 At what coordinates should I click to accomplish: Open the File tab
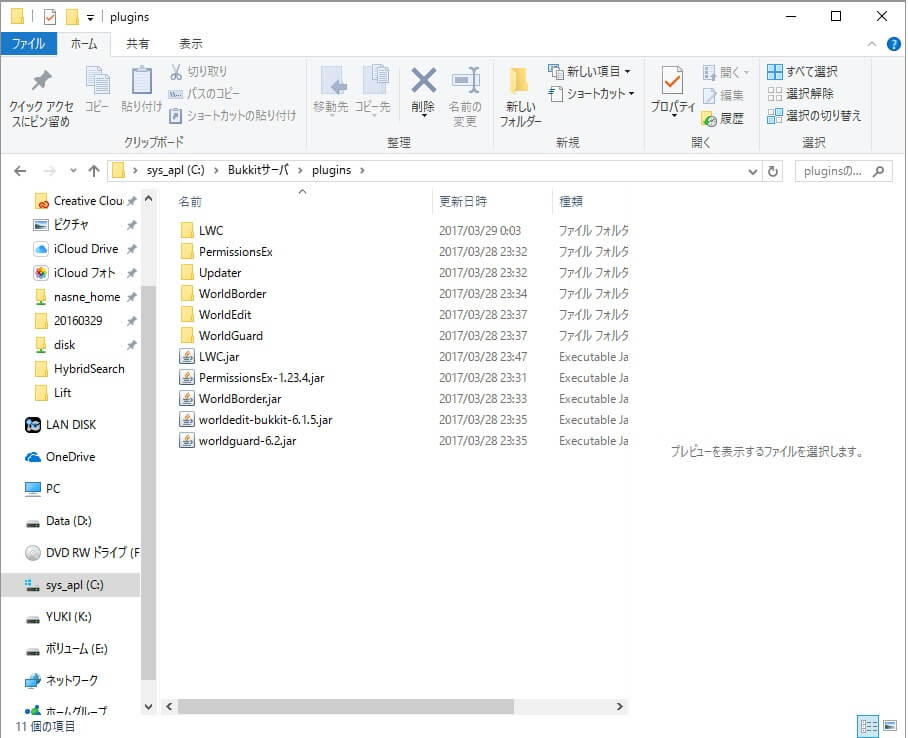(28, 44)
